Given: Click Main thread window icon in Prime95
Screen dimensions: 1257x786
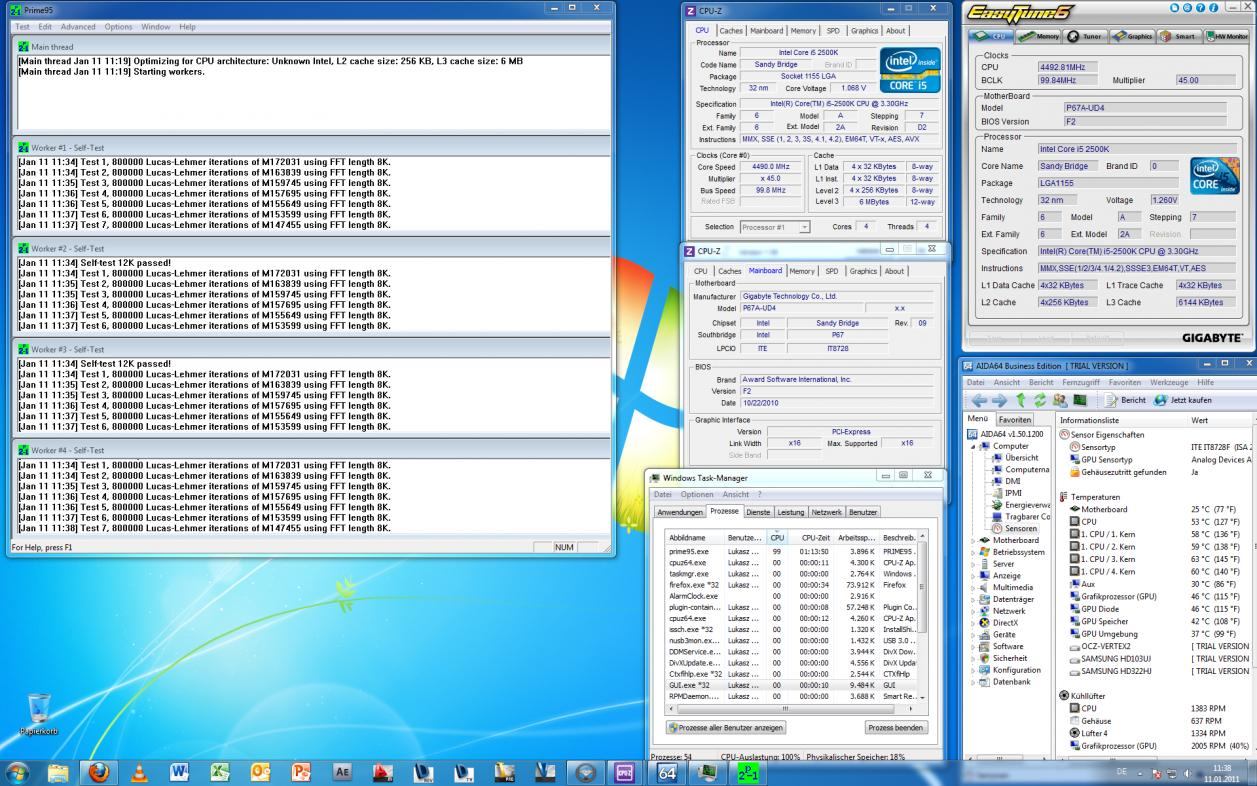Looking at the screenshot, I should click(23, 46).
